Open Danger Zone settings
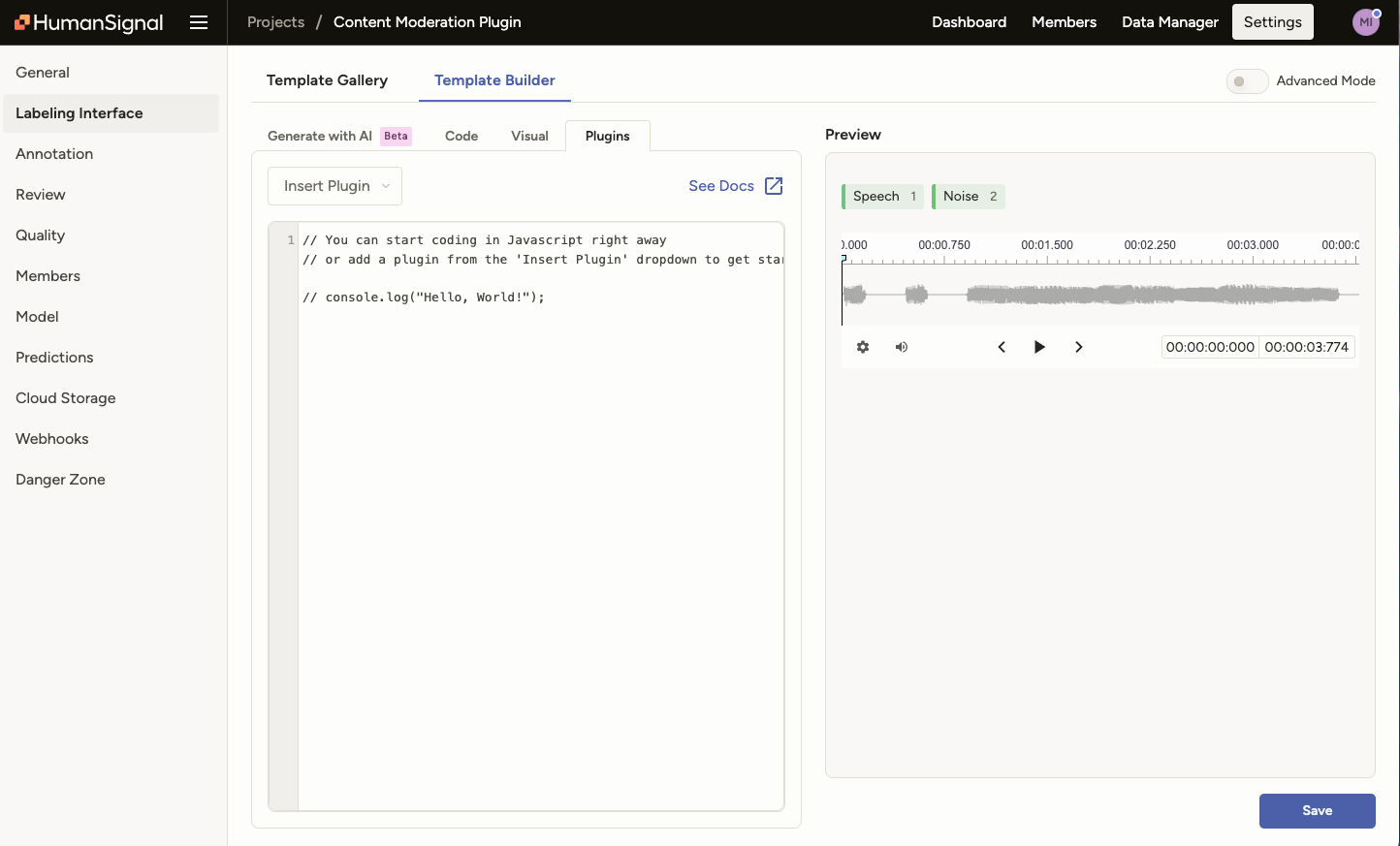This screenshot has width=1400, height=846. (x=111, y=480)
